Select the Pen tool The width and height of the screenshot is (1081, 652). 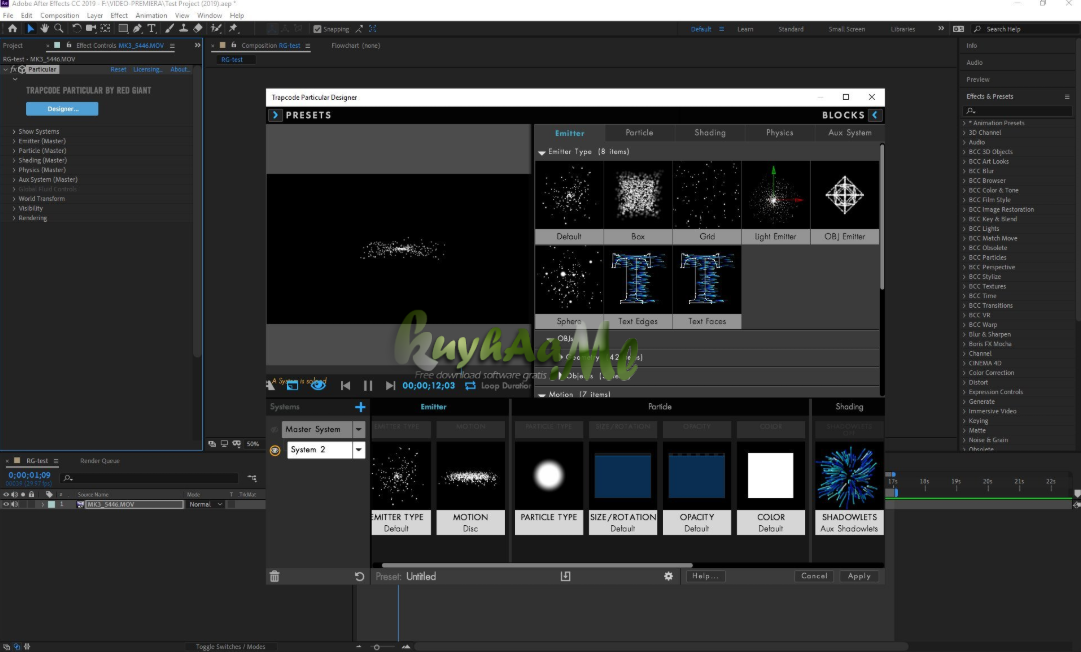[x=137, y=29]
